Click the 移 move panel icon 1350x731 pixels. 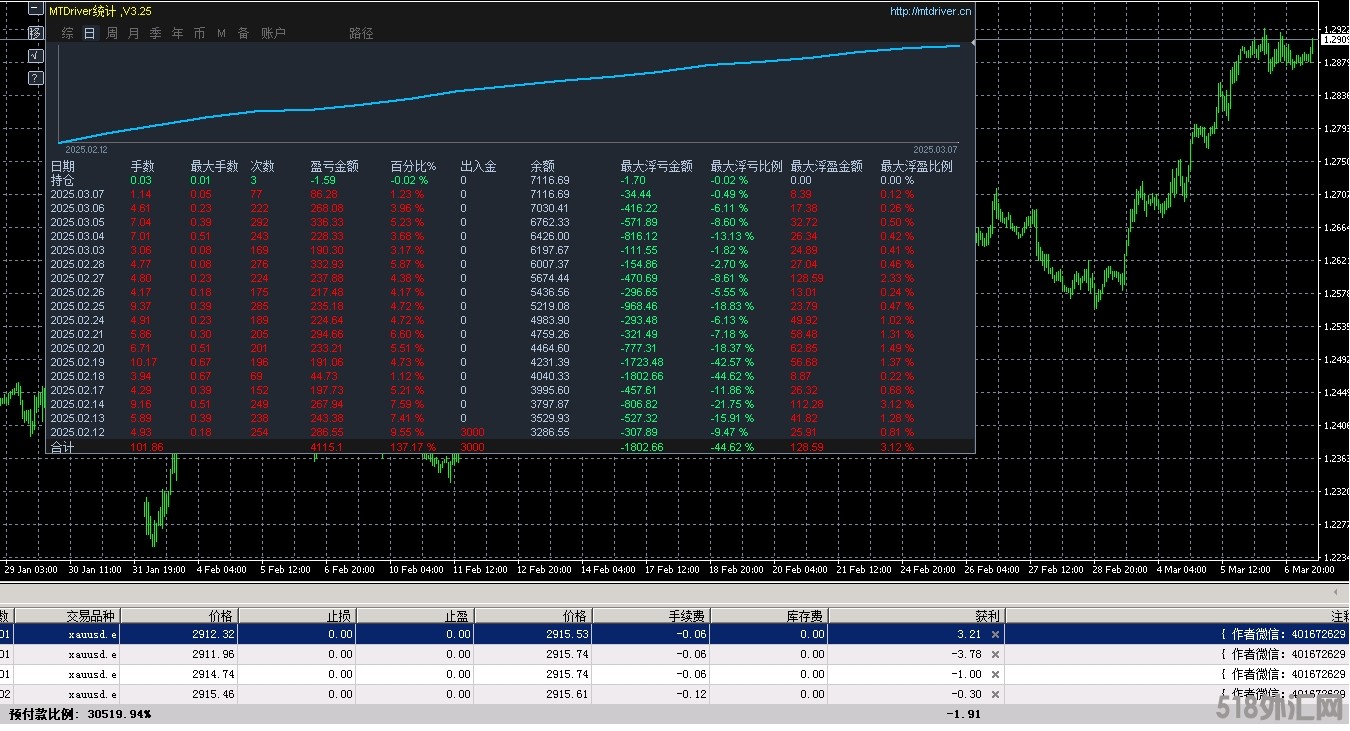pyautogui.click(x=35, y=33)
